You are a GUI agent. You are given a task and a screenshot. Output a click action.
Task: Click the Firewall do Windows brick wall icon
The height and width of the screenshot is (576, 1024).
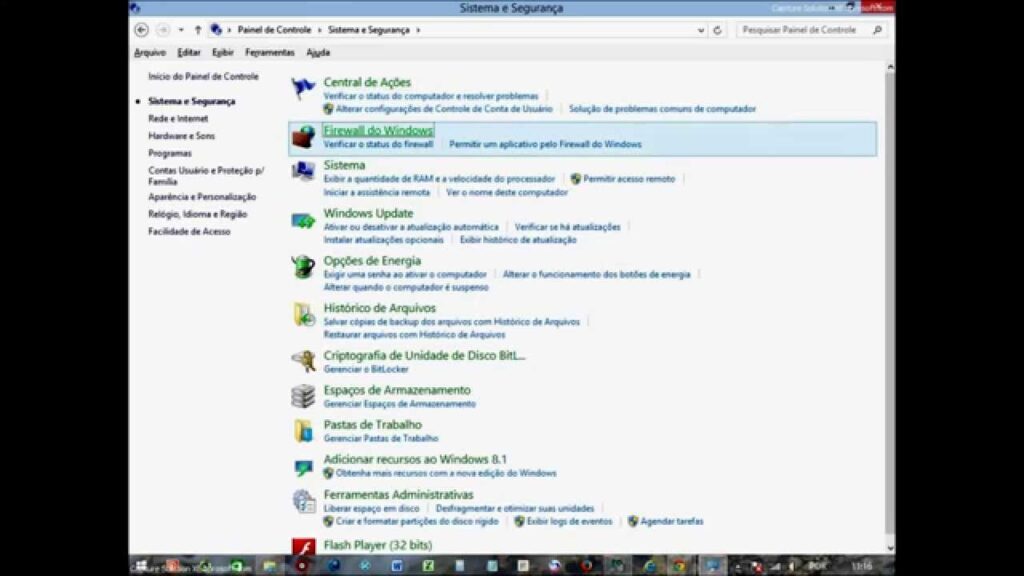[x=303, y=137]
